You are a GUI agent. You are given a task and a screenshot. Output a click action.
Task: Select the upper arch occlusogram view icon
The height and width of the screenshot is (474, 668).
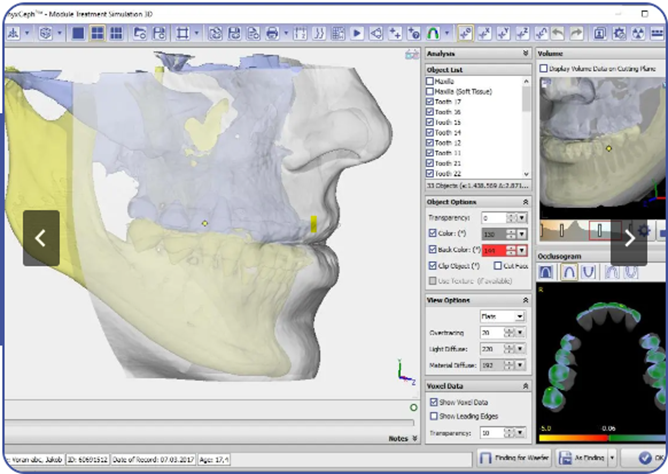[x=569, y=273]
